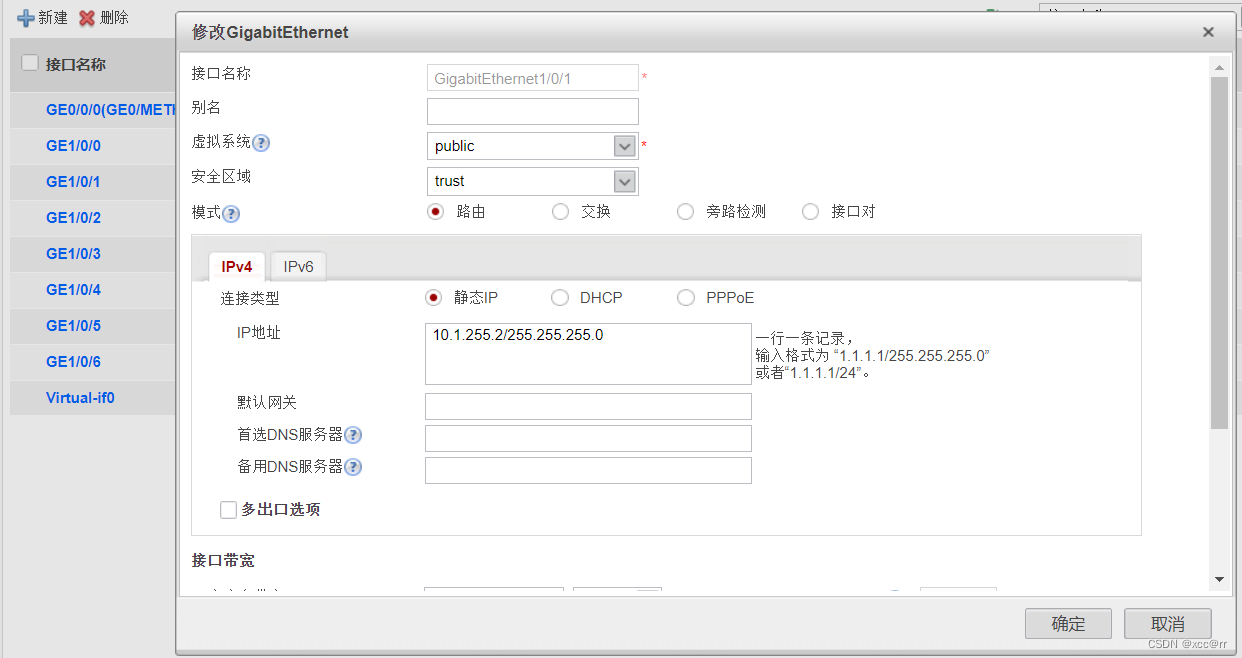This screenshot has height=658, width=1242.
Task: Select the 接口对 mode radio button
Action: 811,211
